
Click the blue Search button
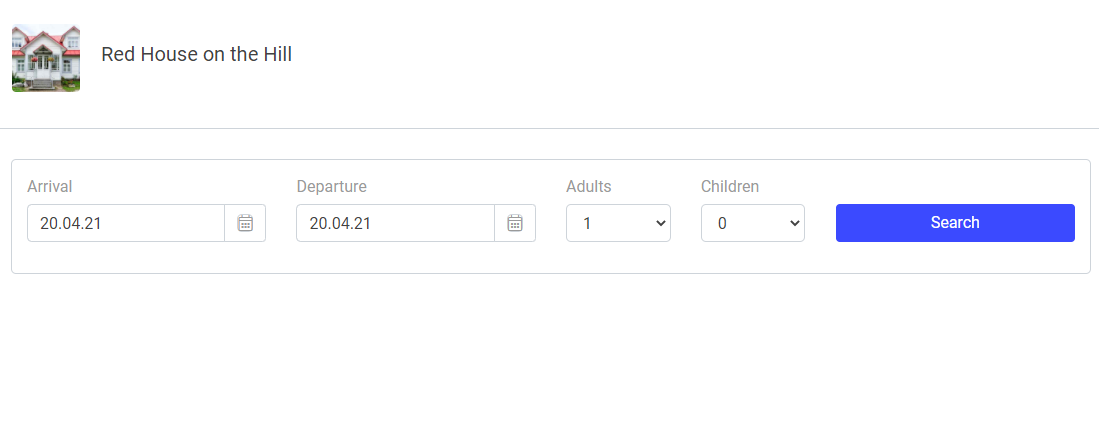(955, 223)
